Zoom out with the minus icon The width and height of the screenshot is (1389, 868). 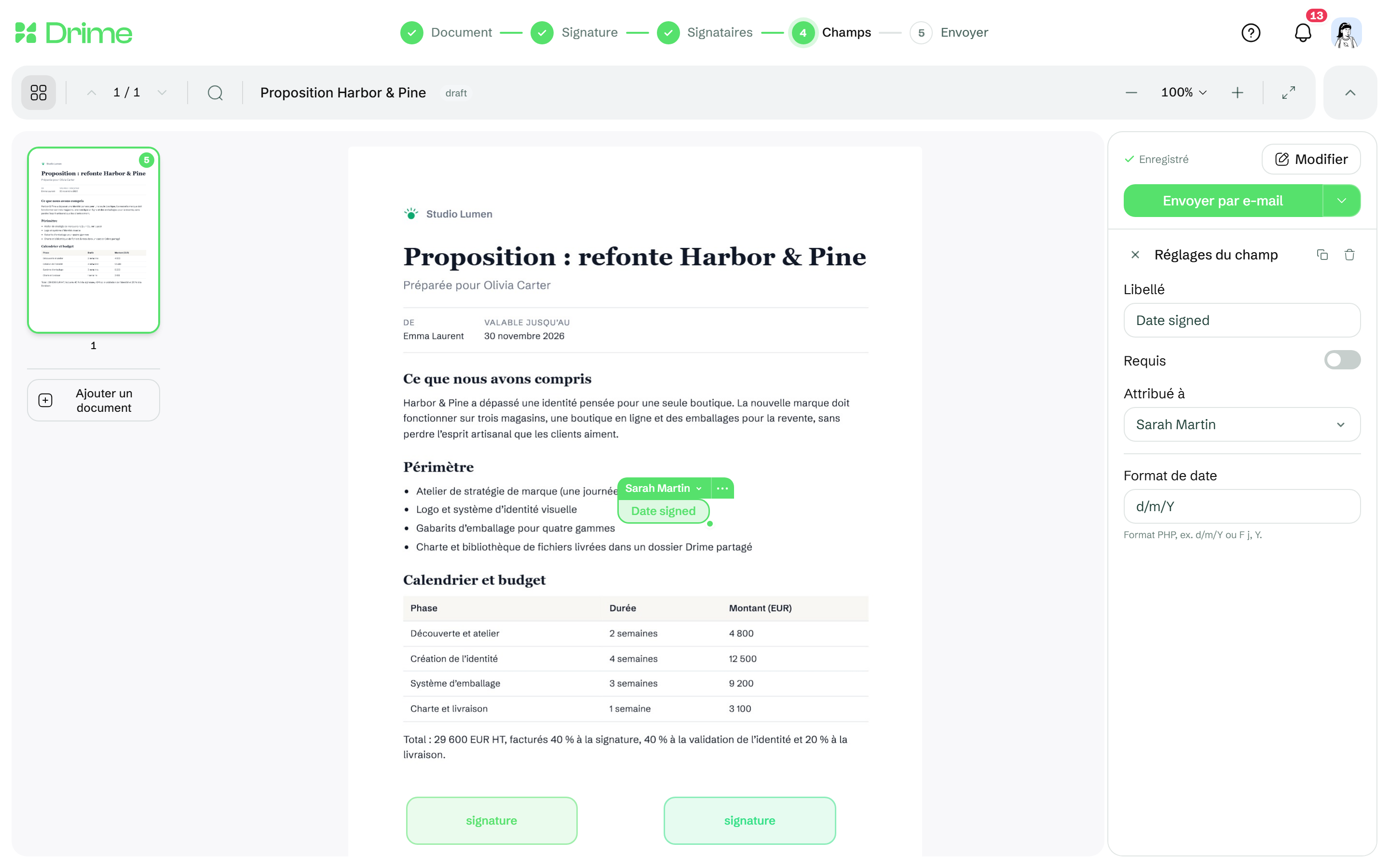[x=1131, y=93]
